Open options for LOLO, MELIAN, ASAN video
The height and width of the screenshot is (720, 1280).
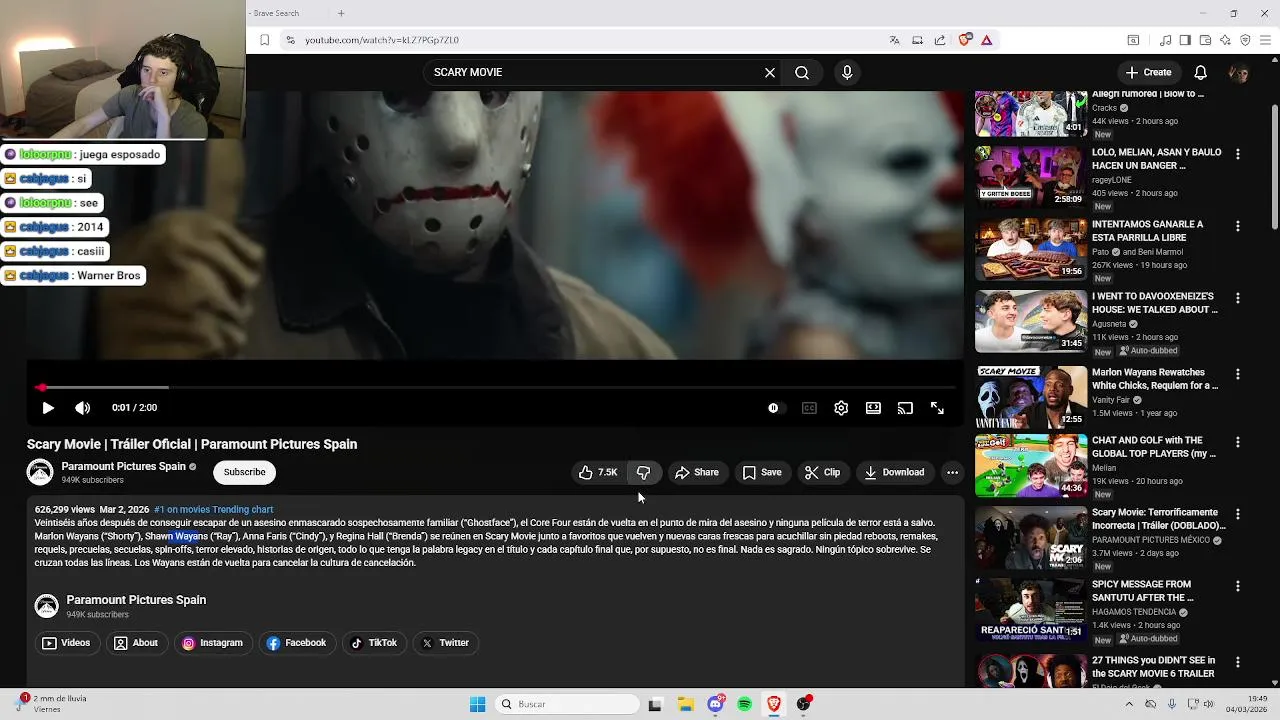point(1238,154)
